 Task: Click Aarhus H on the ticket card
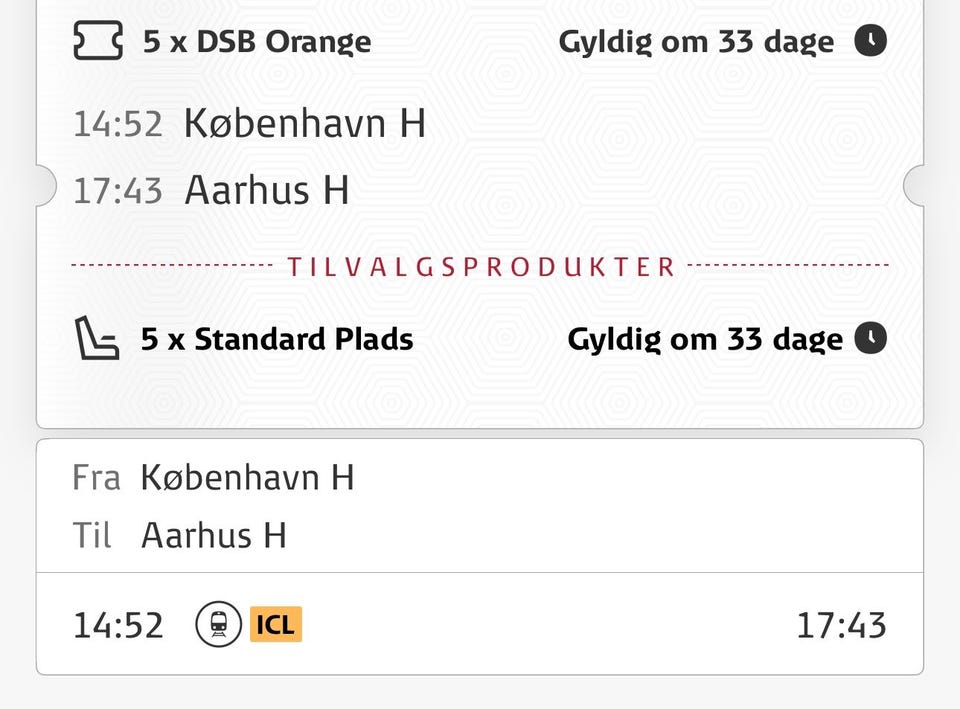pyautogui.click(x=267, y=190)
